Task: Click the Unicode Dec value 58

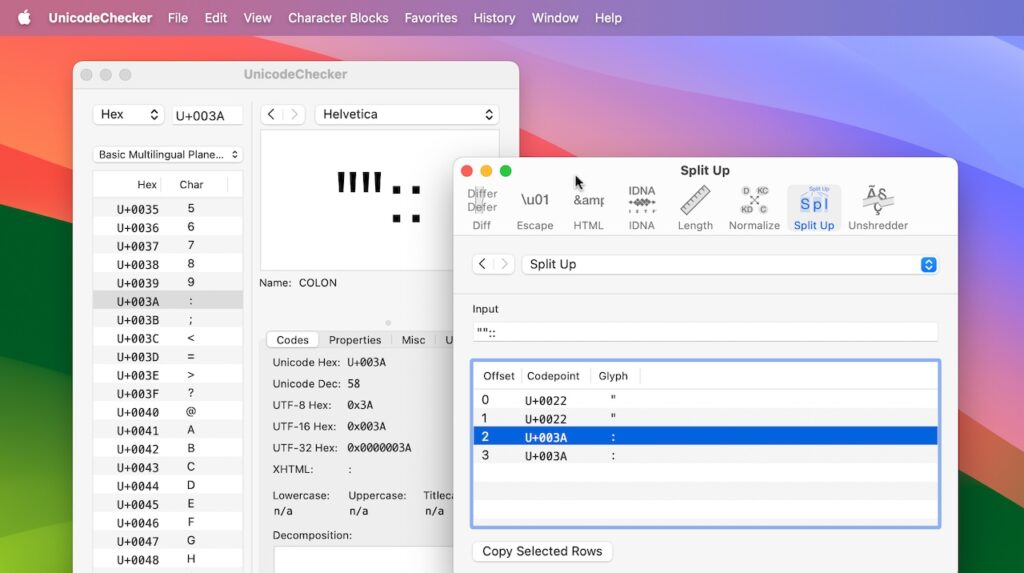Action: click(353, 384)
